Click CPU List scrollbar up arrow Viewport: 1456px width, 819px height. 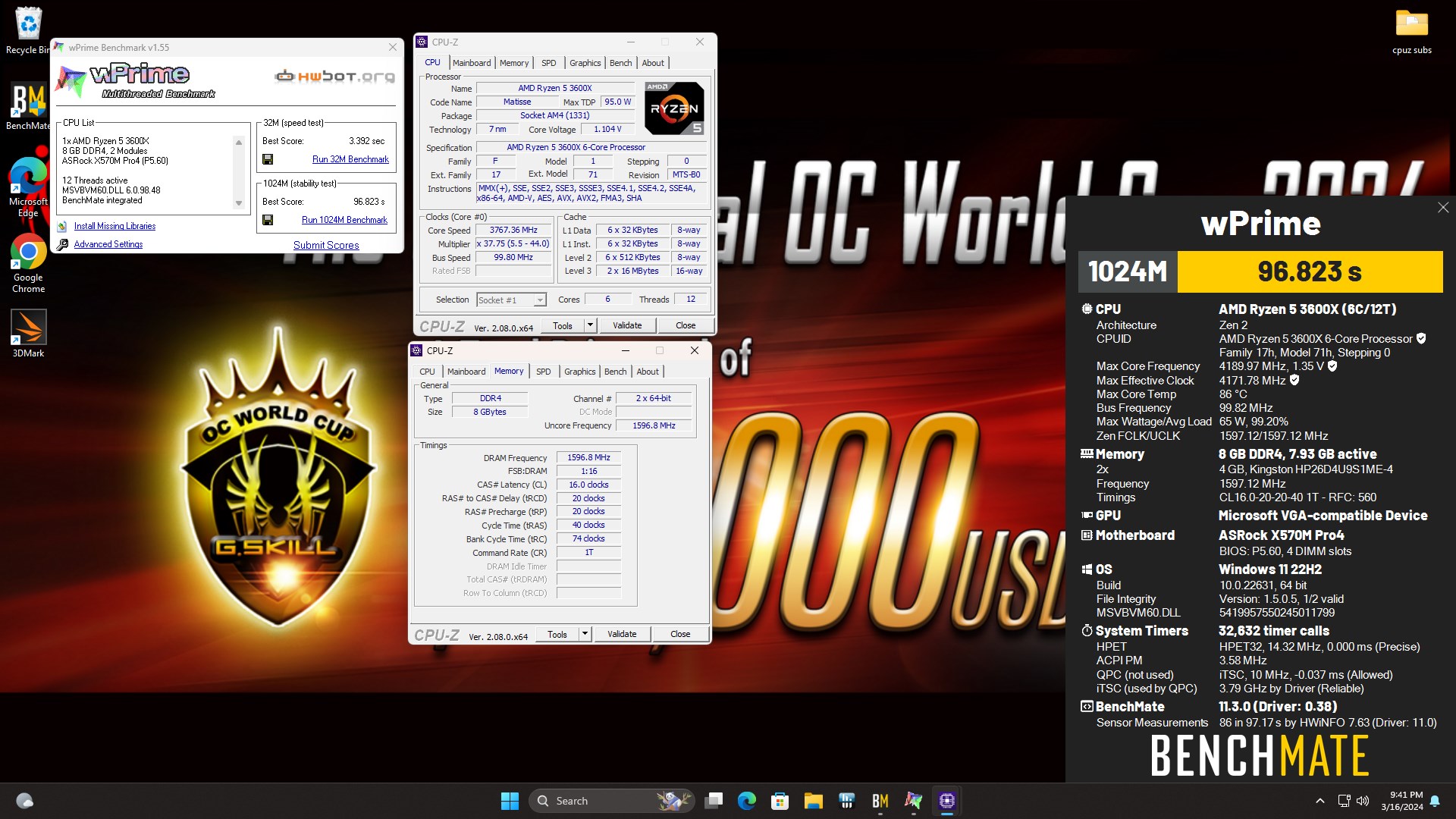(x=239, y=142)
